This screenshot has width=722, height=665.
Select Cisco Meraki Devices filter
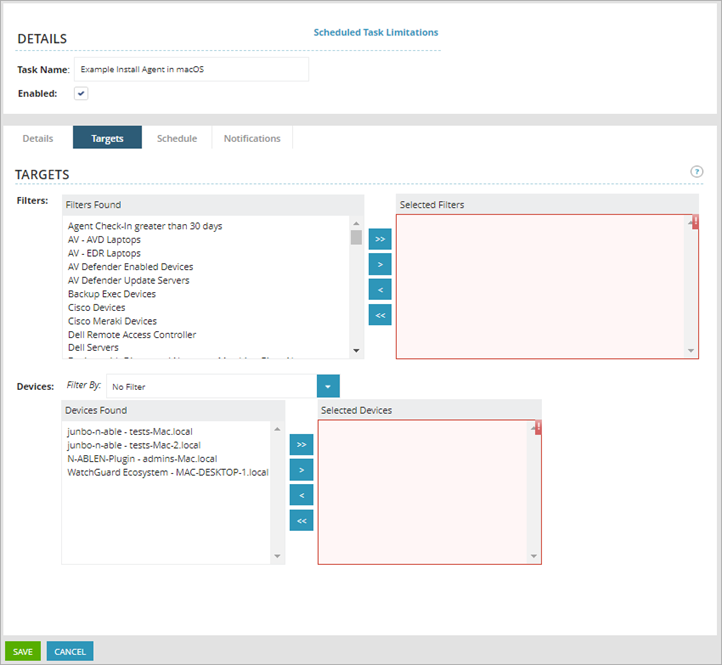click(x=112, y=321)
